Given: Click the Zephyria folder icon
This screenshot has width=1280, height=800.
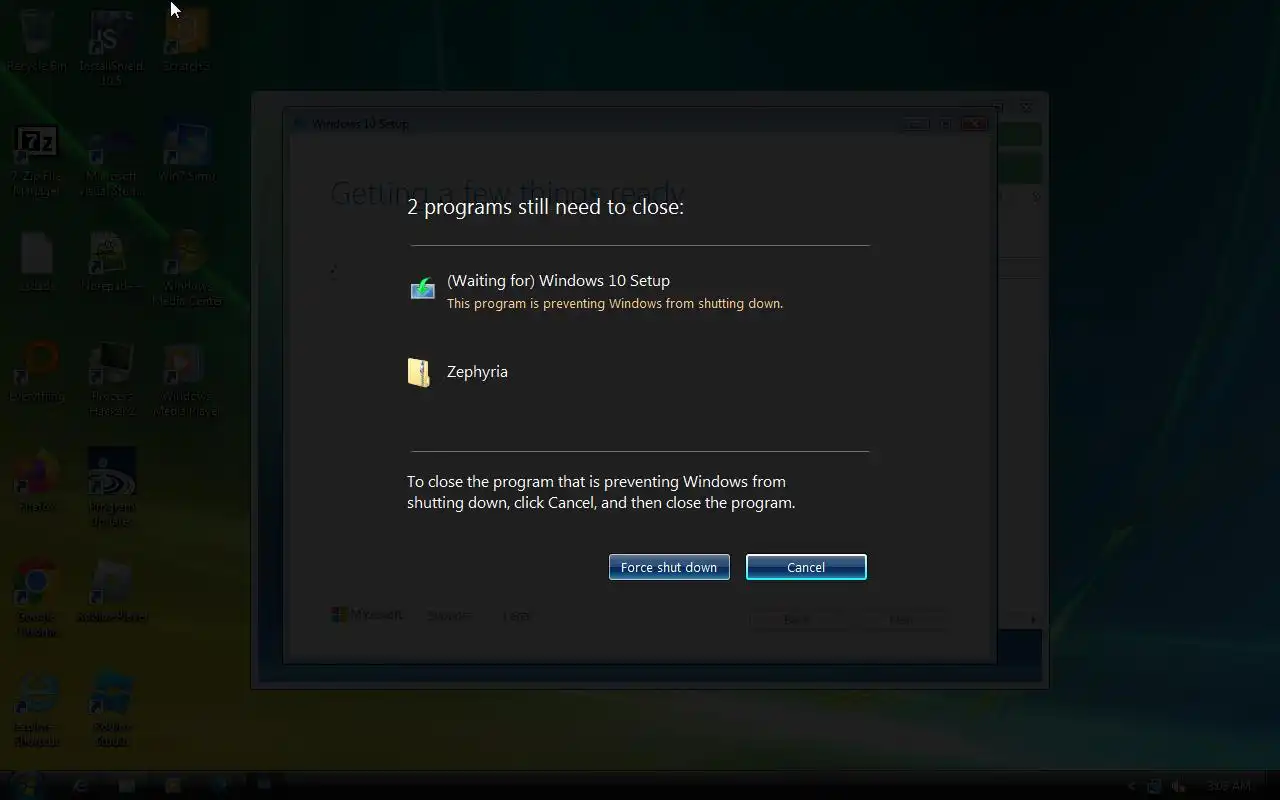Looking at the screenshot, I should click(419, 372).
